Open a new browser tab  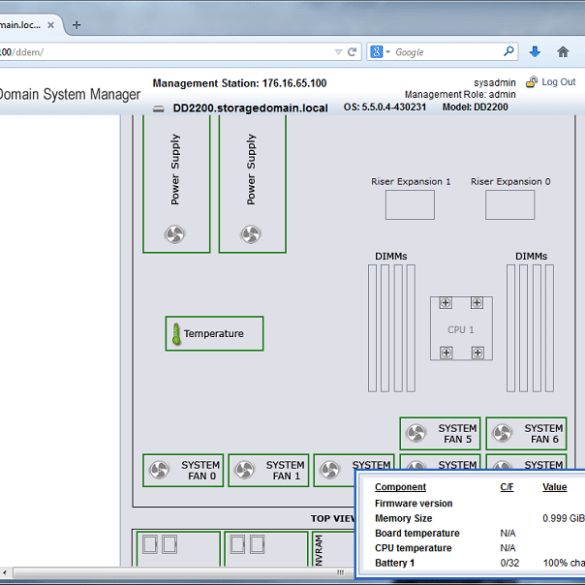tap(76, 25)
